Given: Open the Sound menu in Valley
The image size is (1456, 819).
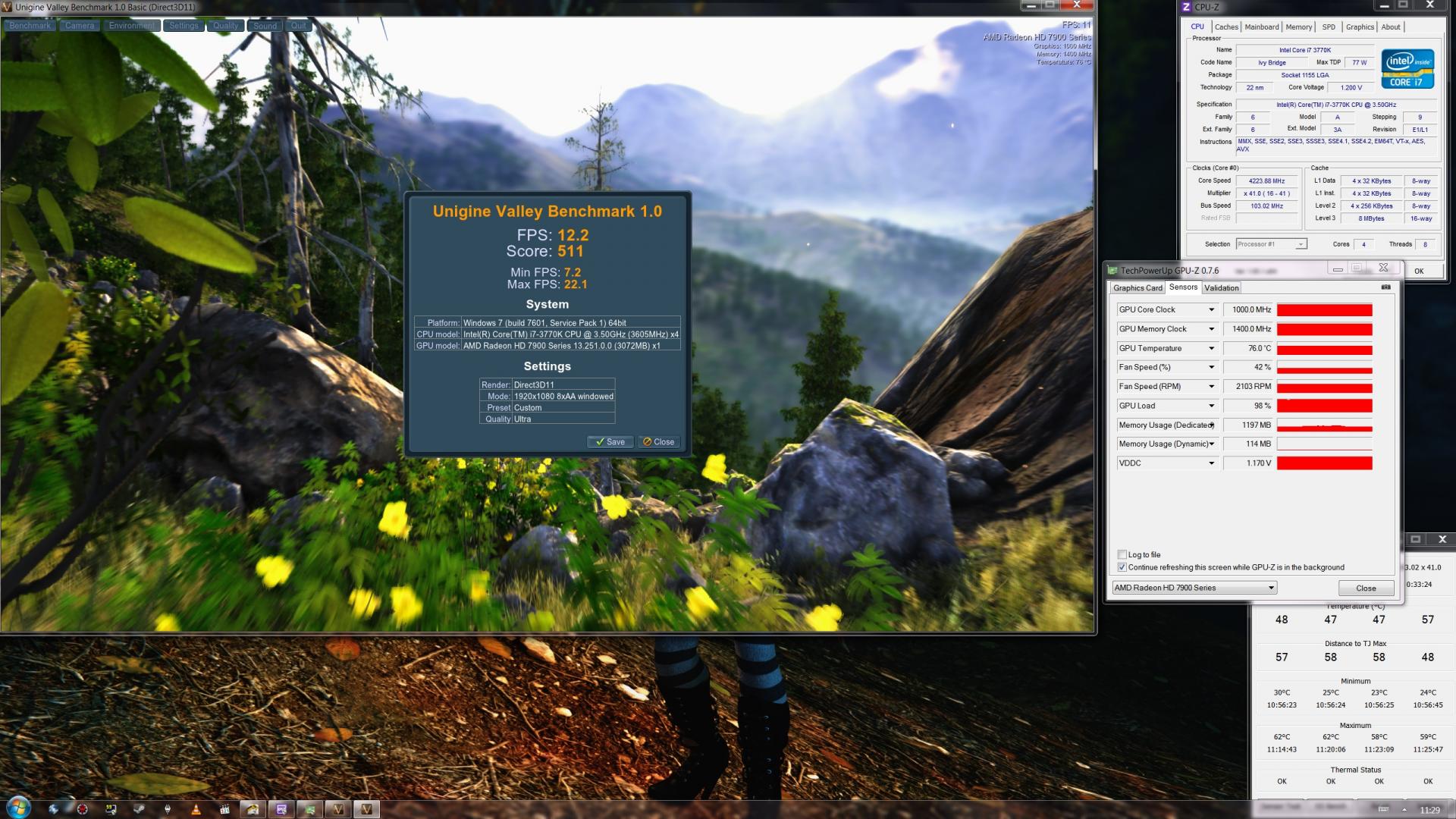Looking at the screenshot, I should pos(265,26).
